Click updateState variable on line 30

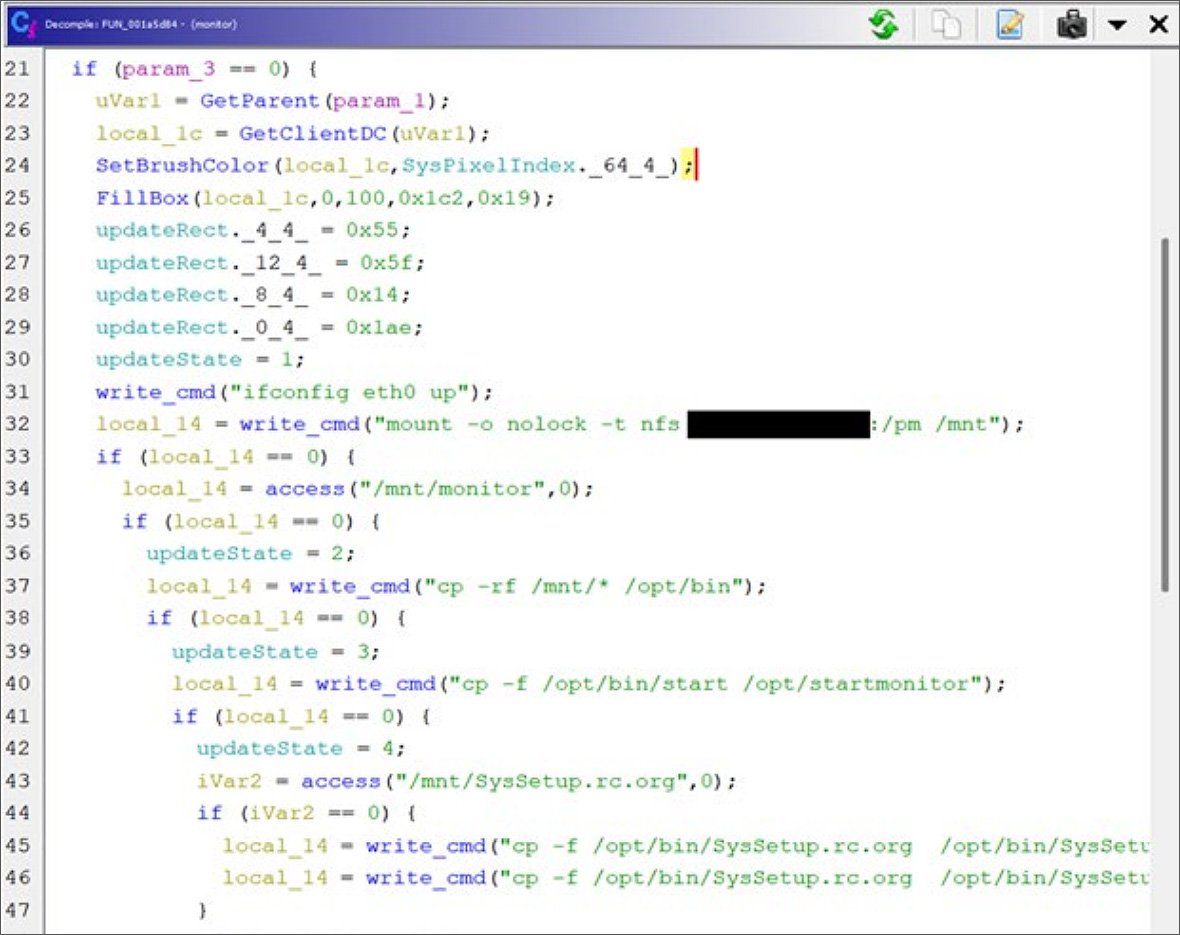coord(169,360)
